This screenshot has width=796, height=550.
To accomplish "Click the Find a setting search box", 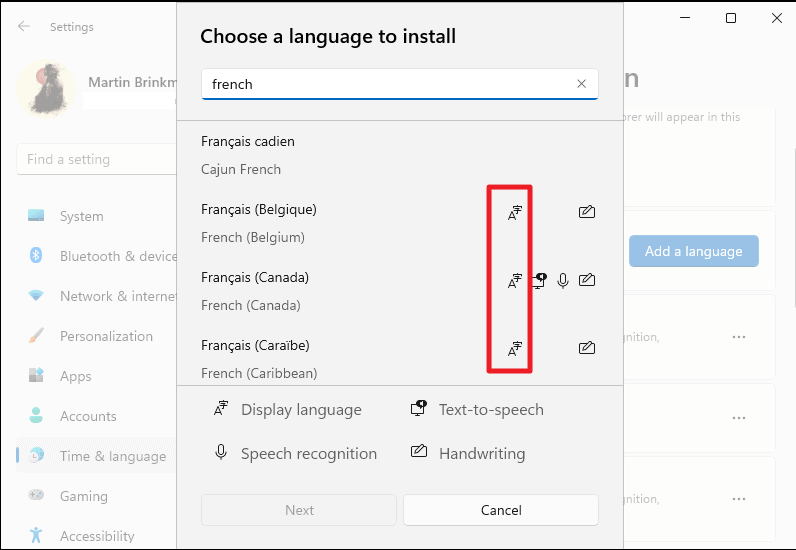I will point(96,159).
